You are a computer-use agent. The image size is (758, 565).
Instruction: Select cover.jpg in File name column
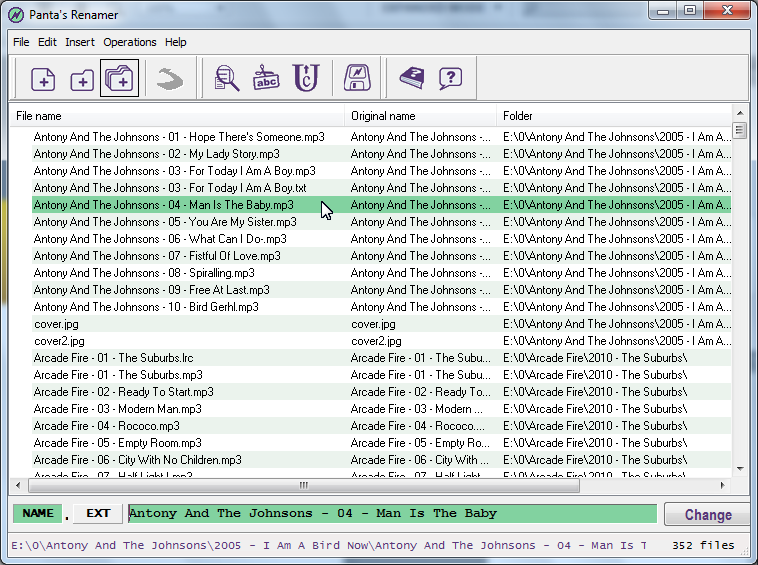(56, 324)
